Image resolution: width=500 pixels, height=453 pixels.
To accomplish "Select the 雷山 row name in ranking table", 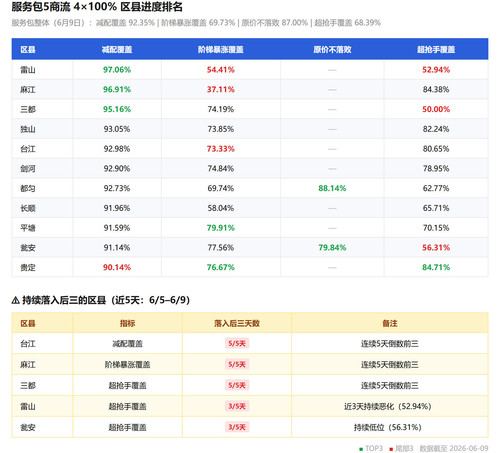I will pos(28,70).
